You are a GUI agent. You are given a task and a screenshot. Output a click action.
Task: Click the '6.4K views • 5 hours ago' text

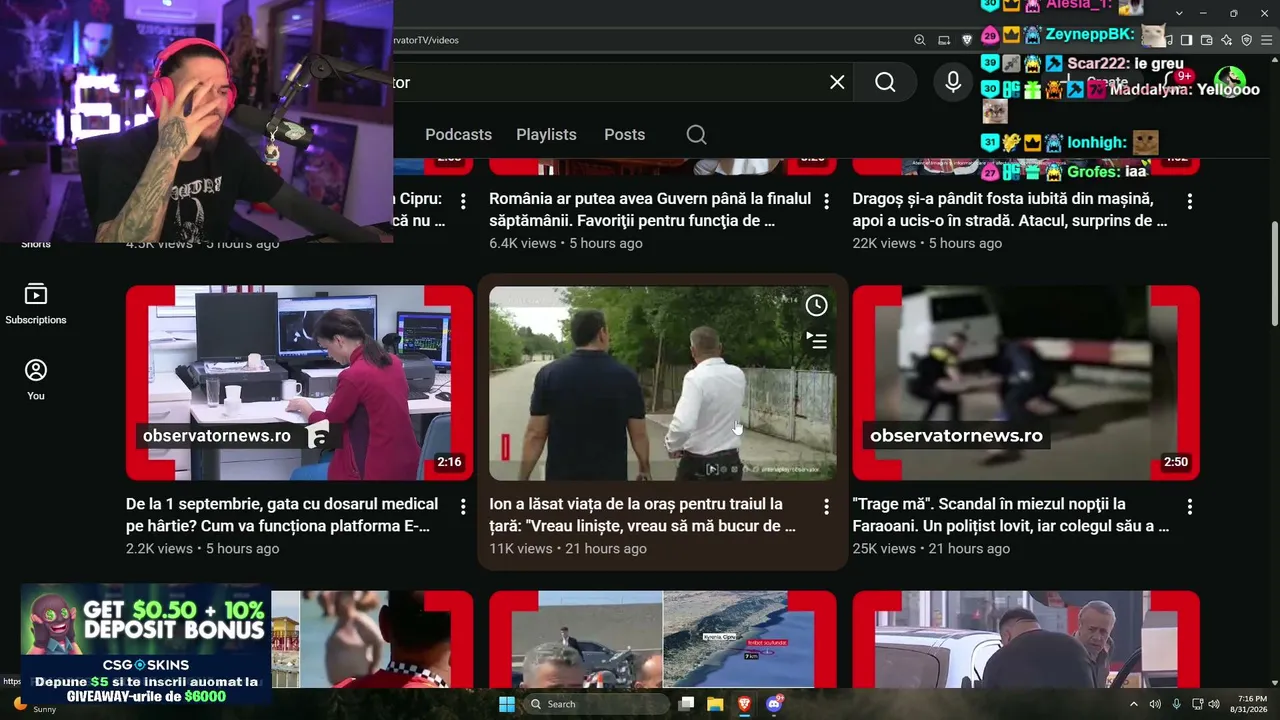566,243
